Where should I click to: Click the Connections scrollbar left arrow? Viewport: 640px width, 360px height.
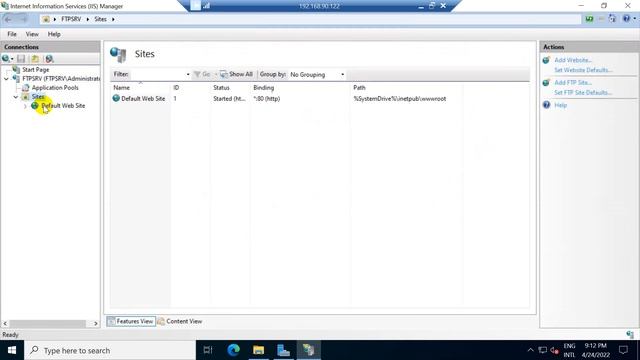5,324
